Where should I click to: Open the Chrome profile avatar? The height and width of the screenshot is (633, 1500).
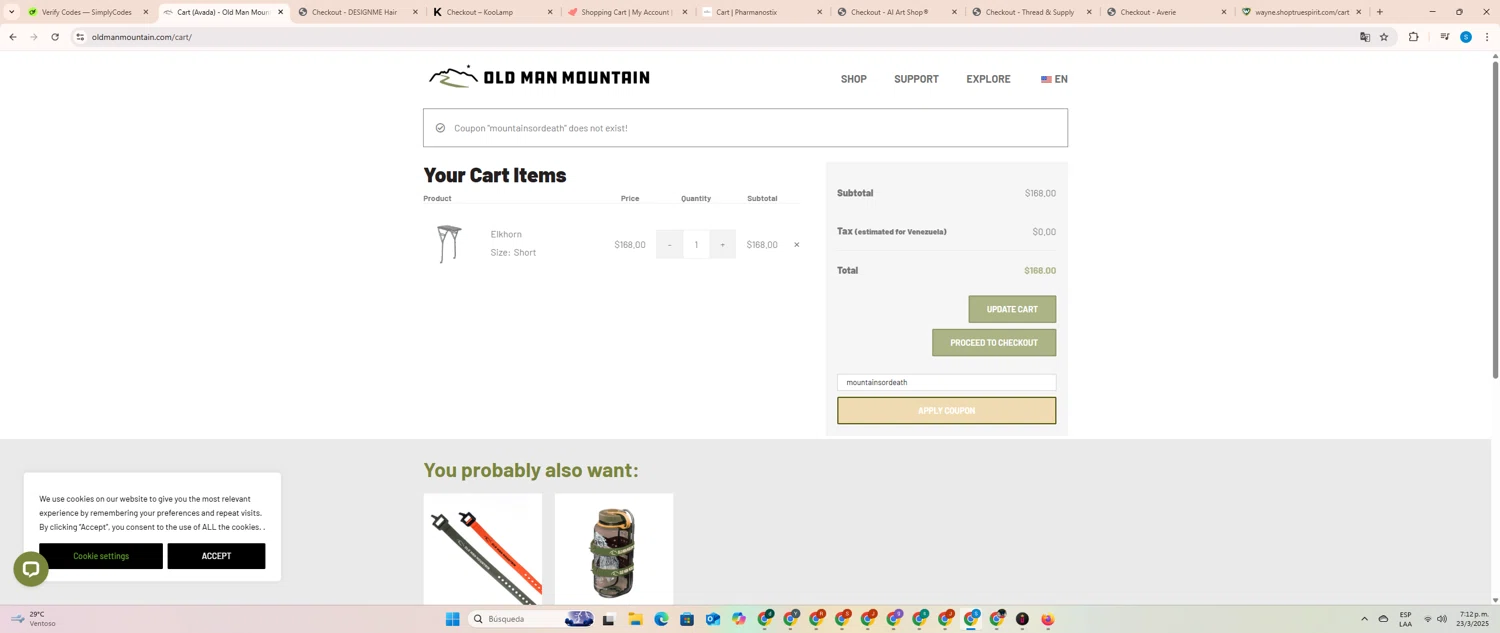click(1466, 37)
